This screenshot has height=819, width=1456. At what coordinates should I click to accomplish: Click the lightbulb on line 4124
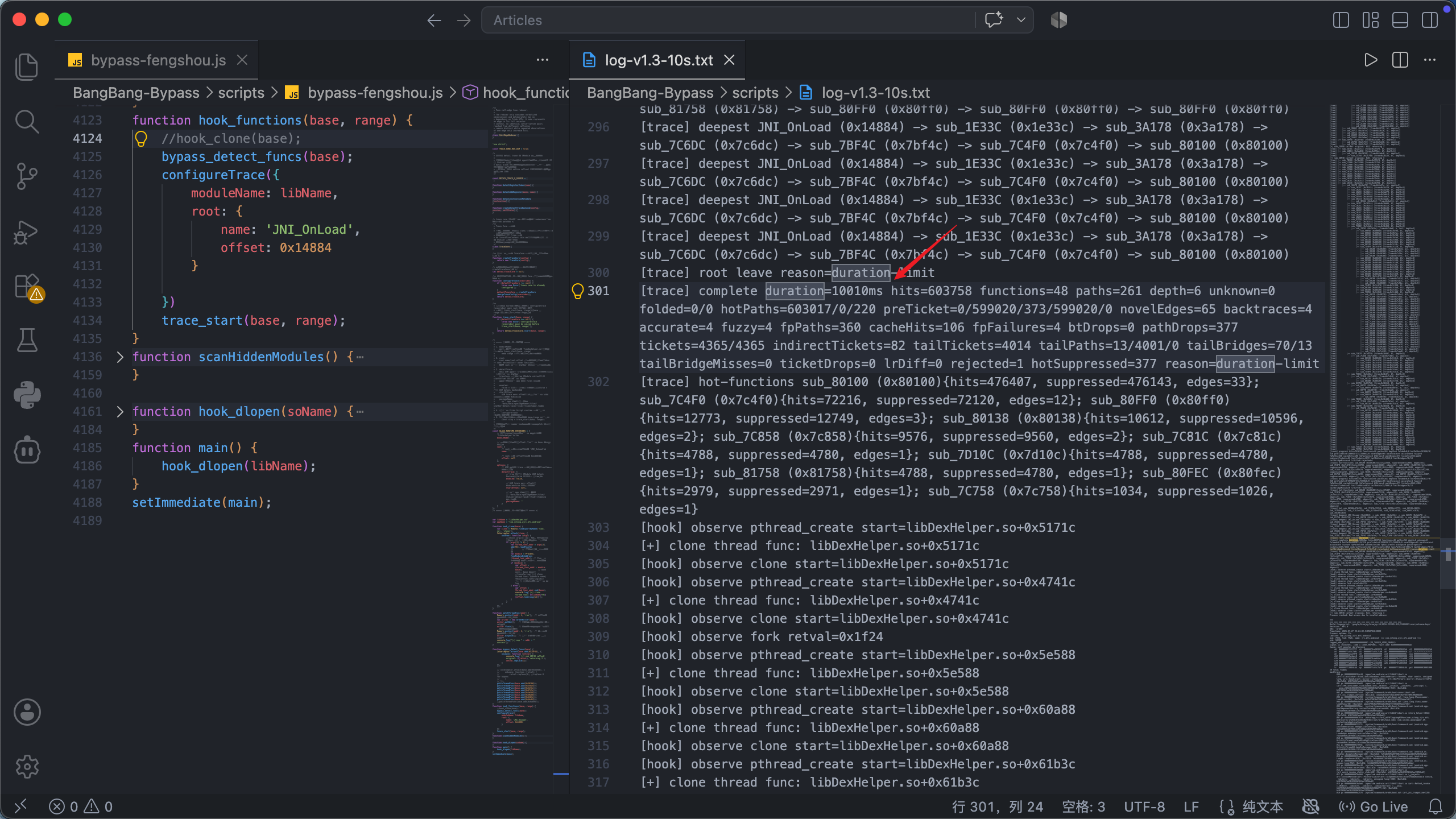click(141, 138)
